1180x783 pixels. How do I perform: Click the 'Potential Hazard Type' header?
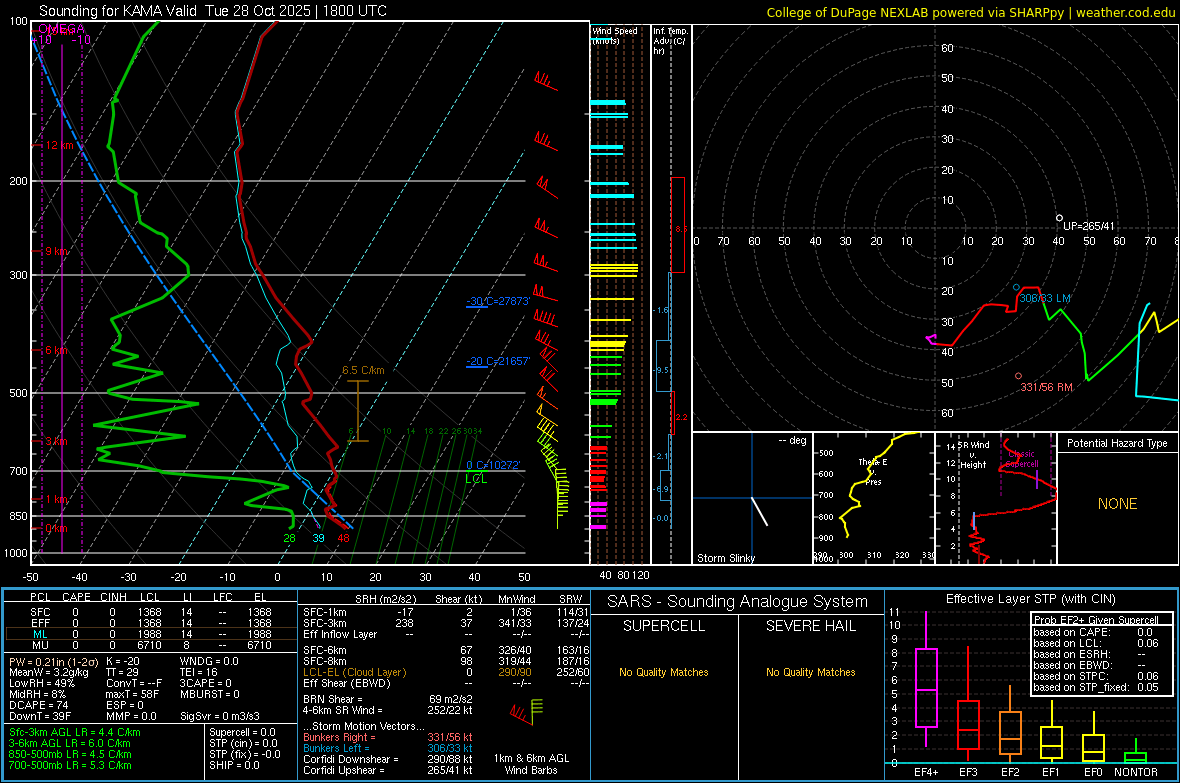pyautogui.click(x=1117, y=443)
